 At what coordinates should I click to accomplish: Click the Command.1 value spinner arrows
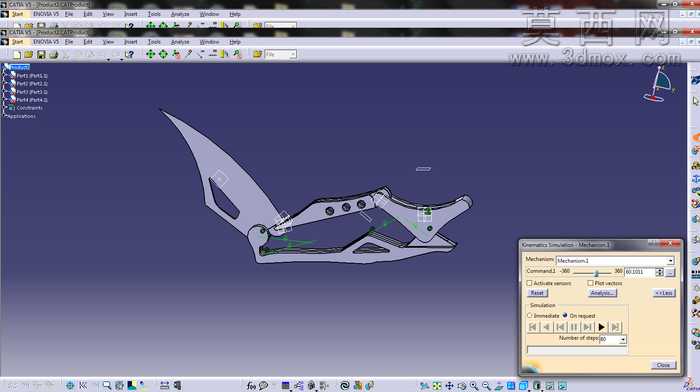click(x=659, y=272)
